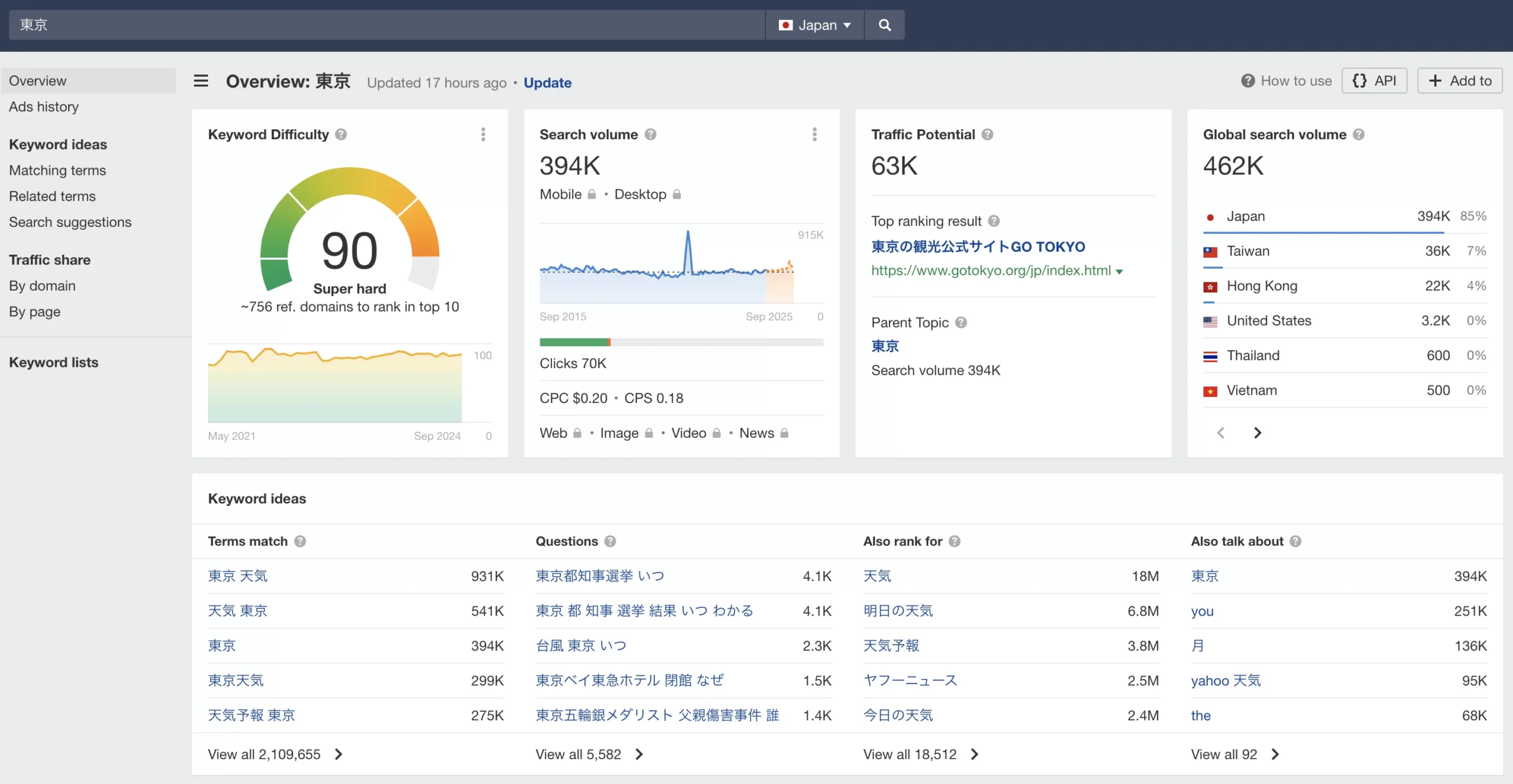Open Parent Topic help icon
The height and width of the screenshot is (784, 1513).
pyautogui.click(x=961, y=323)
